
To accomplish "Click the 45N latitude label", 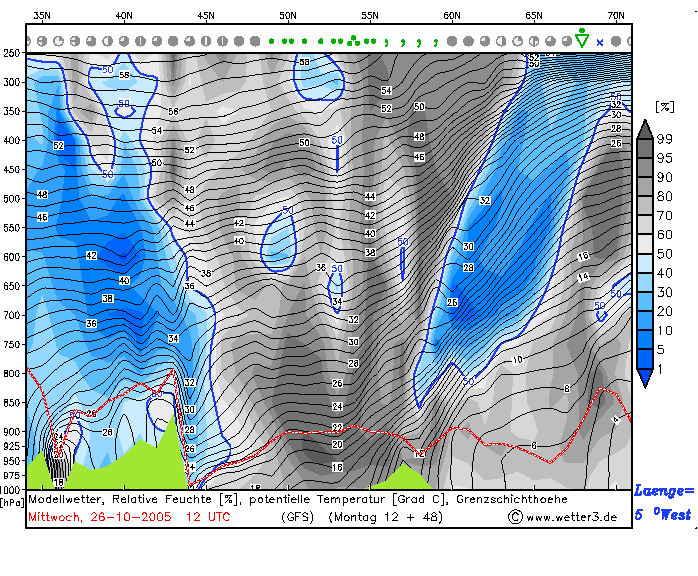I will [206, 16].
